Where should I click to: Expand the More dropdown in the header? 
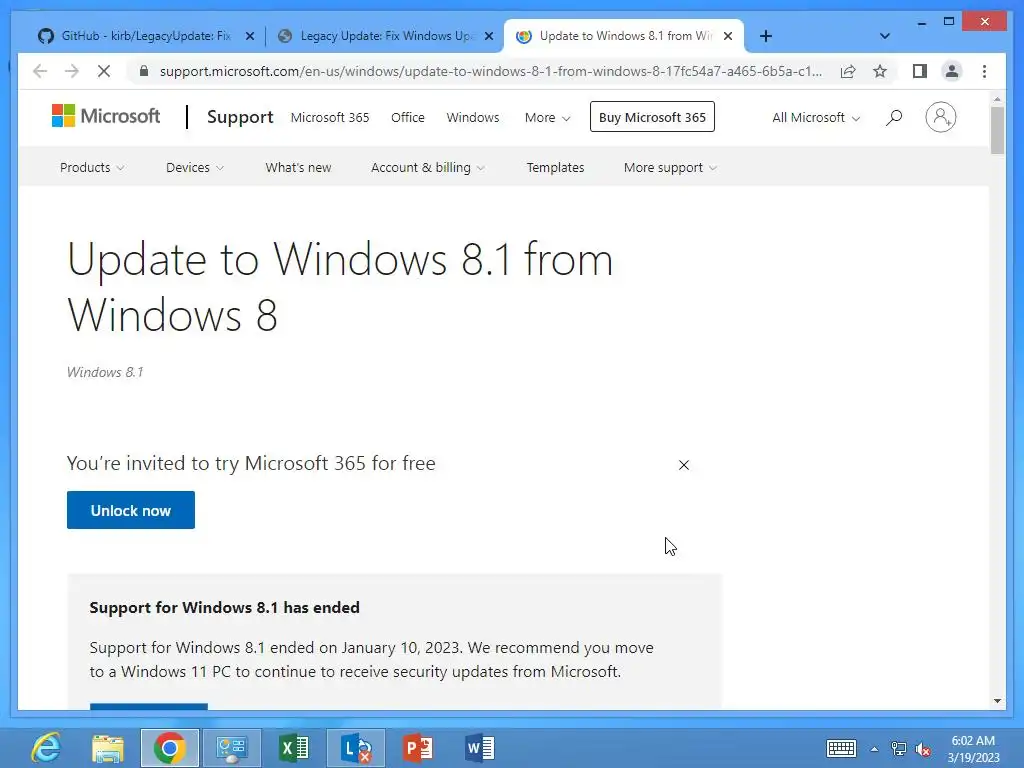[x=547, y=118]
